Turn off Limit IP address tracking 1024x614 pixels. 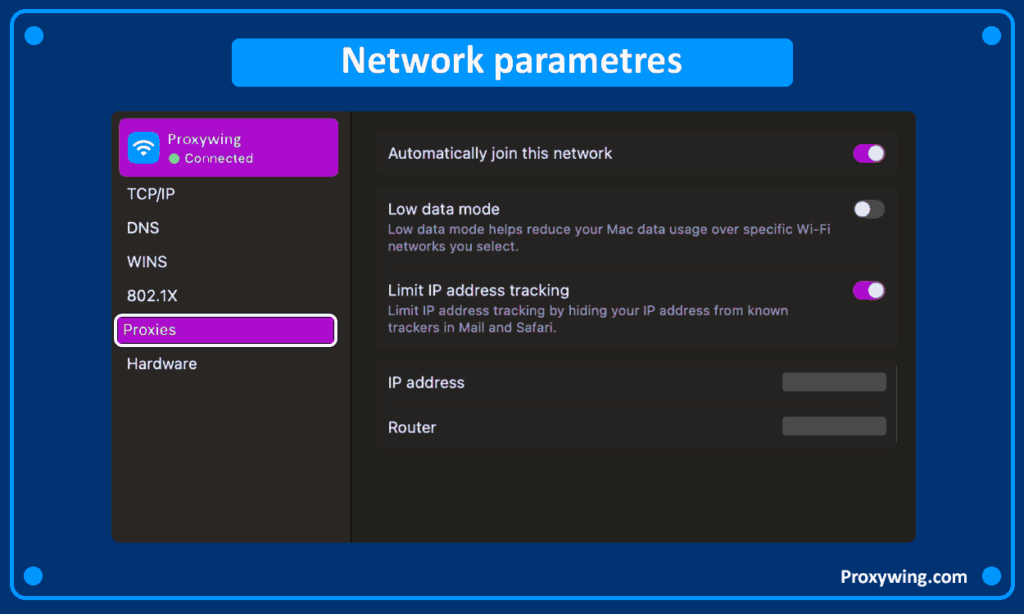coord(869,290)
